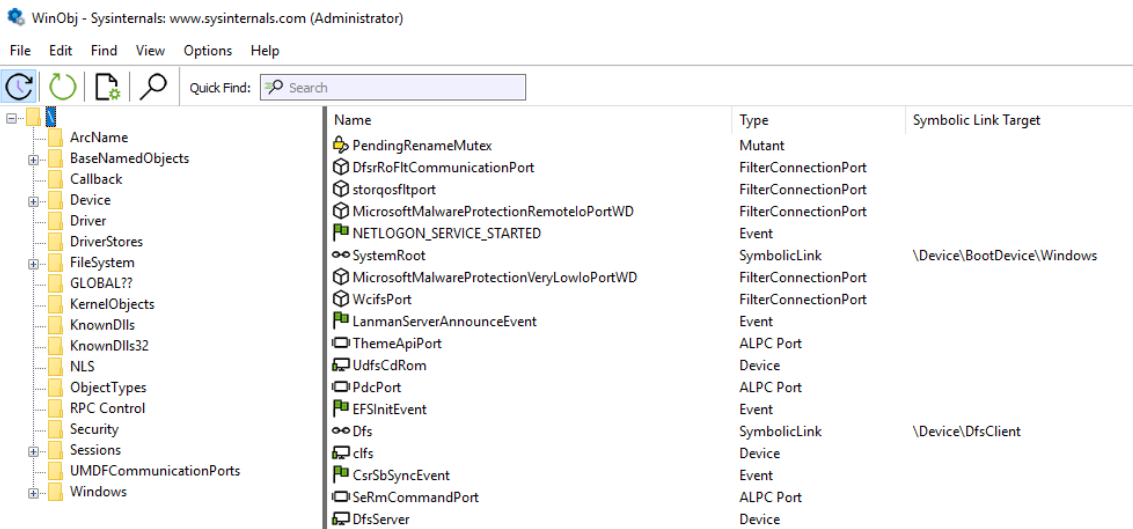Select the Security tree folder
This screenshot has height=529, width=1133.
(94, 429)
